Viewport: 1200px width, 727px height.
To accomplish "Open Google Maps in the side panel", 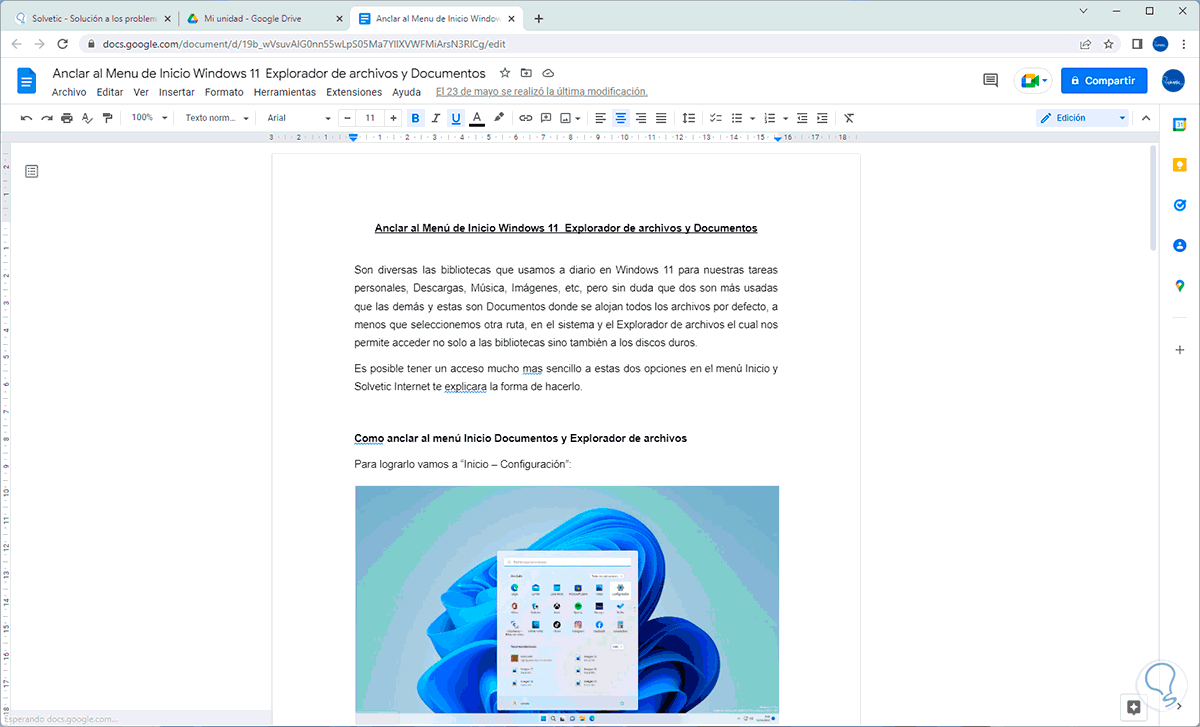I will (1180, 287).
